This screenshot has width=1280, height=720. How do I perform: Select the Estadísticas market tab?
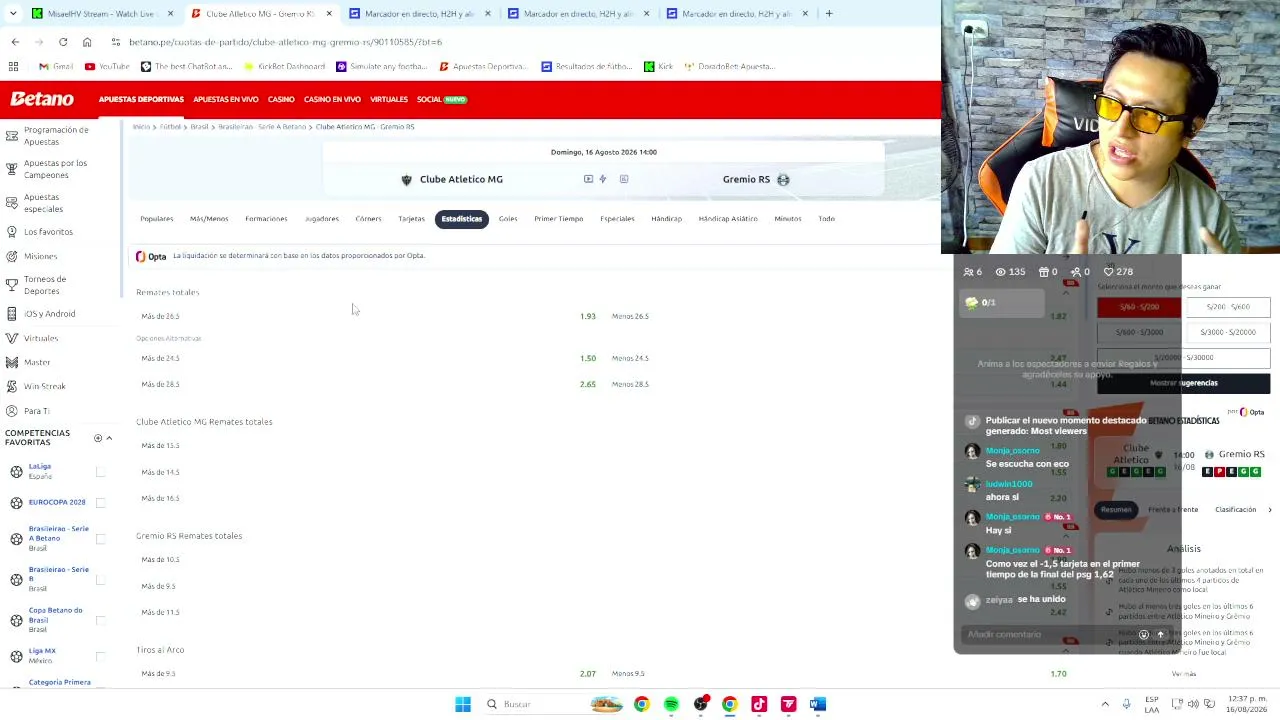click(462, 219)
